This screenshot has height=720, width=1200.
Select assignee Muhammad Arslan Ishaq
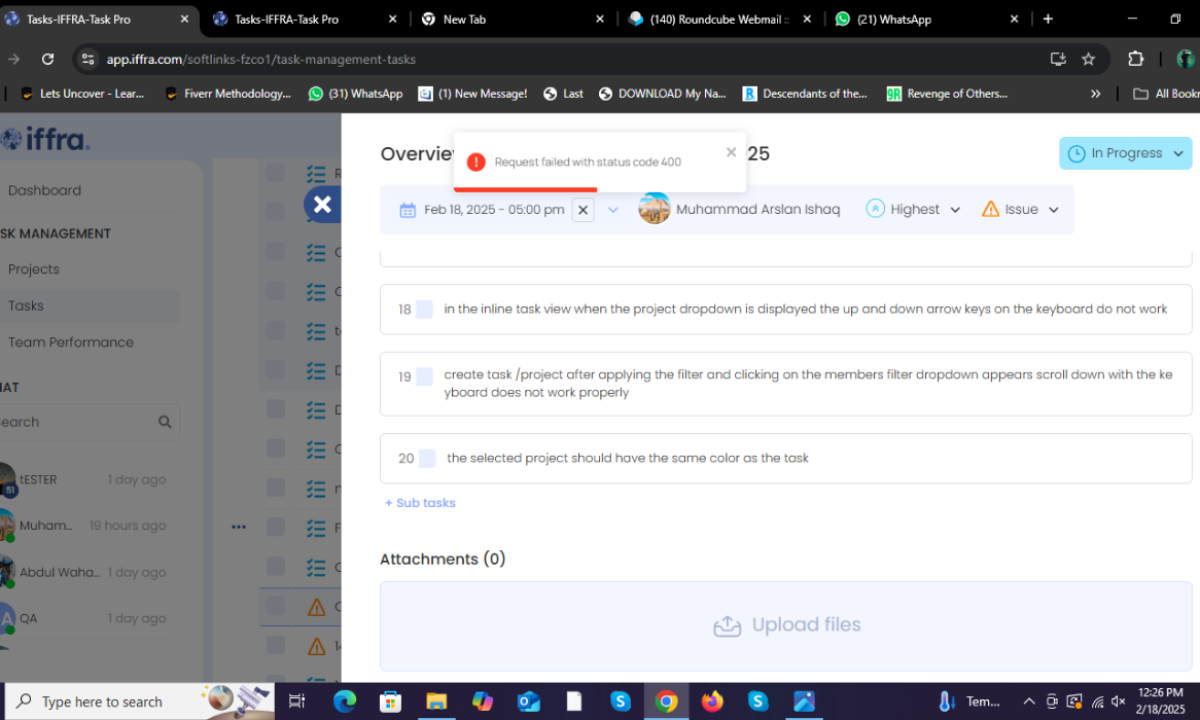pos(740,209)
